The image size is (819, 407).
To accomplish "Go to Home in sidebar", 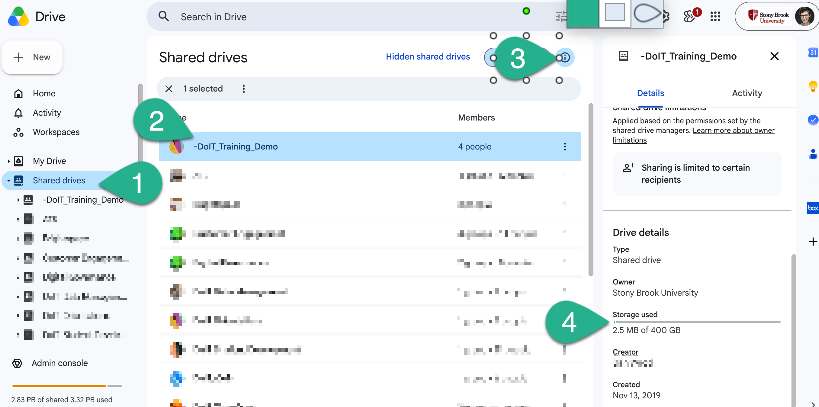I will coord(44,94).
